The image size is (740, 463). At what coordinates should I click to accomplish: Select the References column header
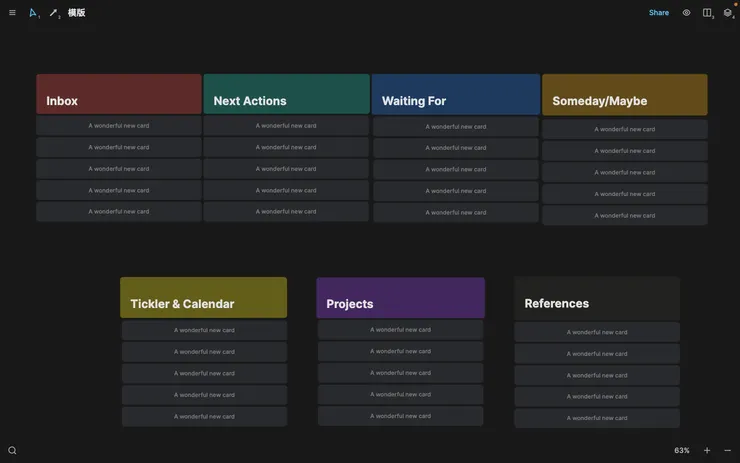[x=597, y=298]
